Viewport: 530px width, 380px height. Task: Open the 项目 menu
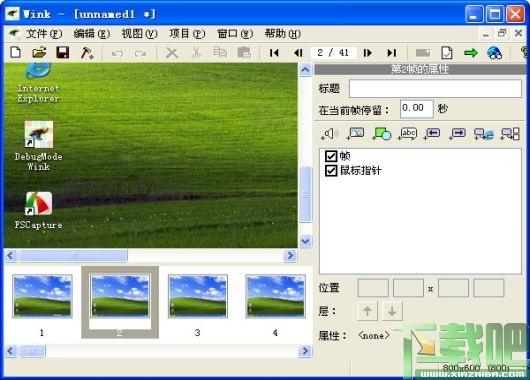point(187,33)
